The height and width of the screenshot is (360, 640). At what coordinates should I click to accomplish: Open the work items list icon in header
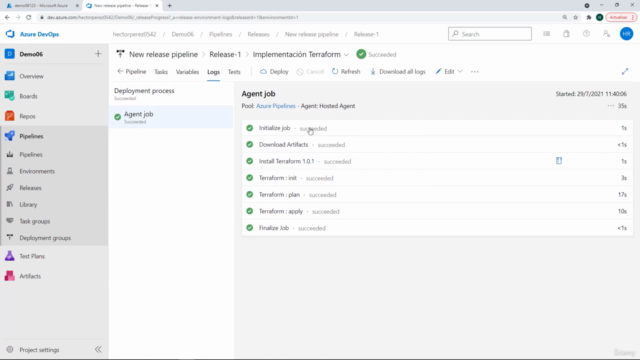[547, 34]
